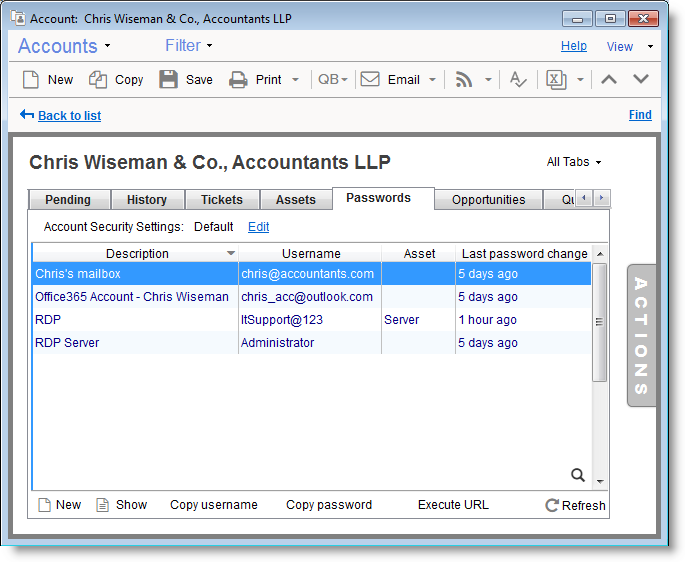This screenshot has width=685, height=562.
Task: Click the spell check icon
Action: point(517,80)
